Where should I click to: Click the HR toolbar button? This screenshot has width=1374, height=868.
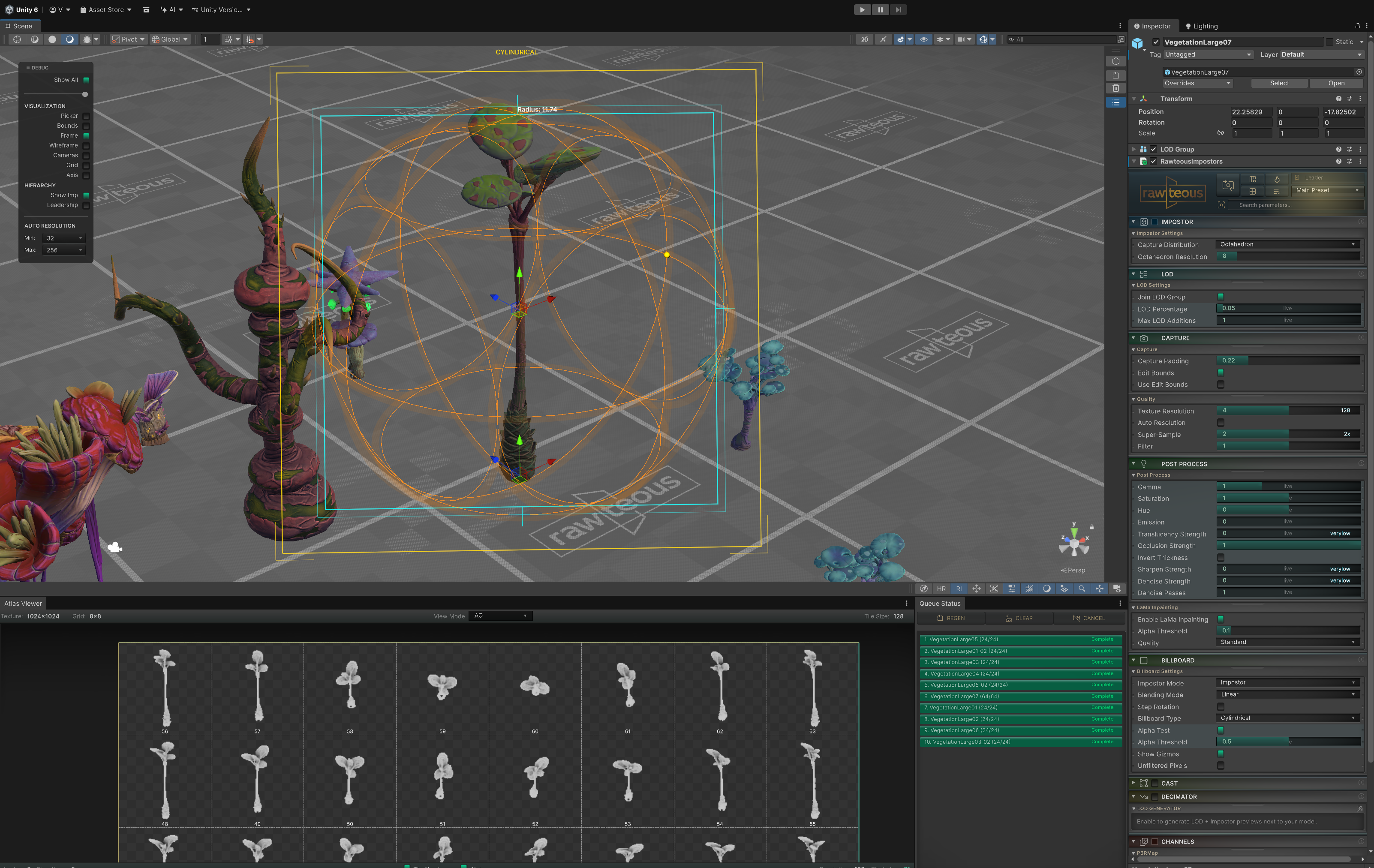[941, 589]
